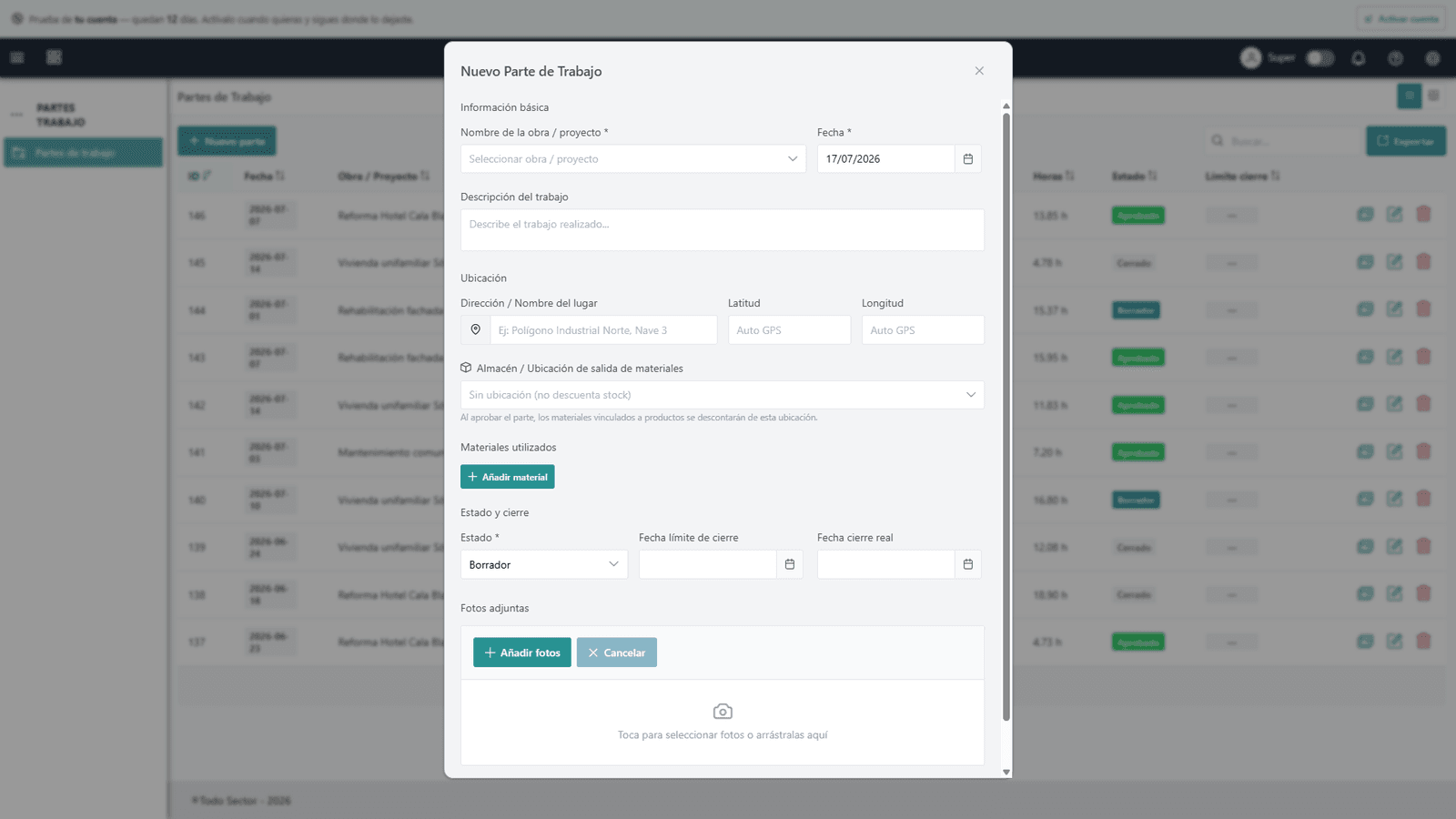Toggle the switch next to Super user

[1319, 58]
